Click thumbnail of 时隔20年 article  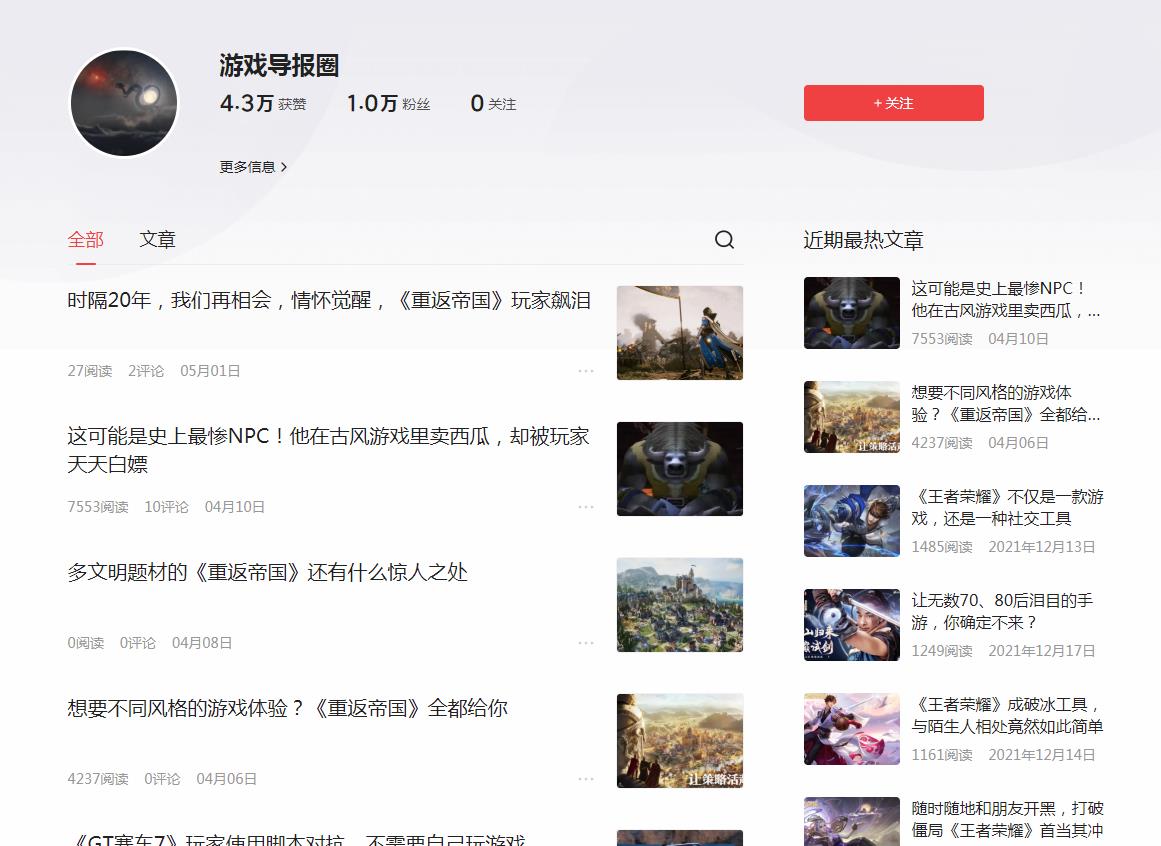point(680,333)
